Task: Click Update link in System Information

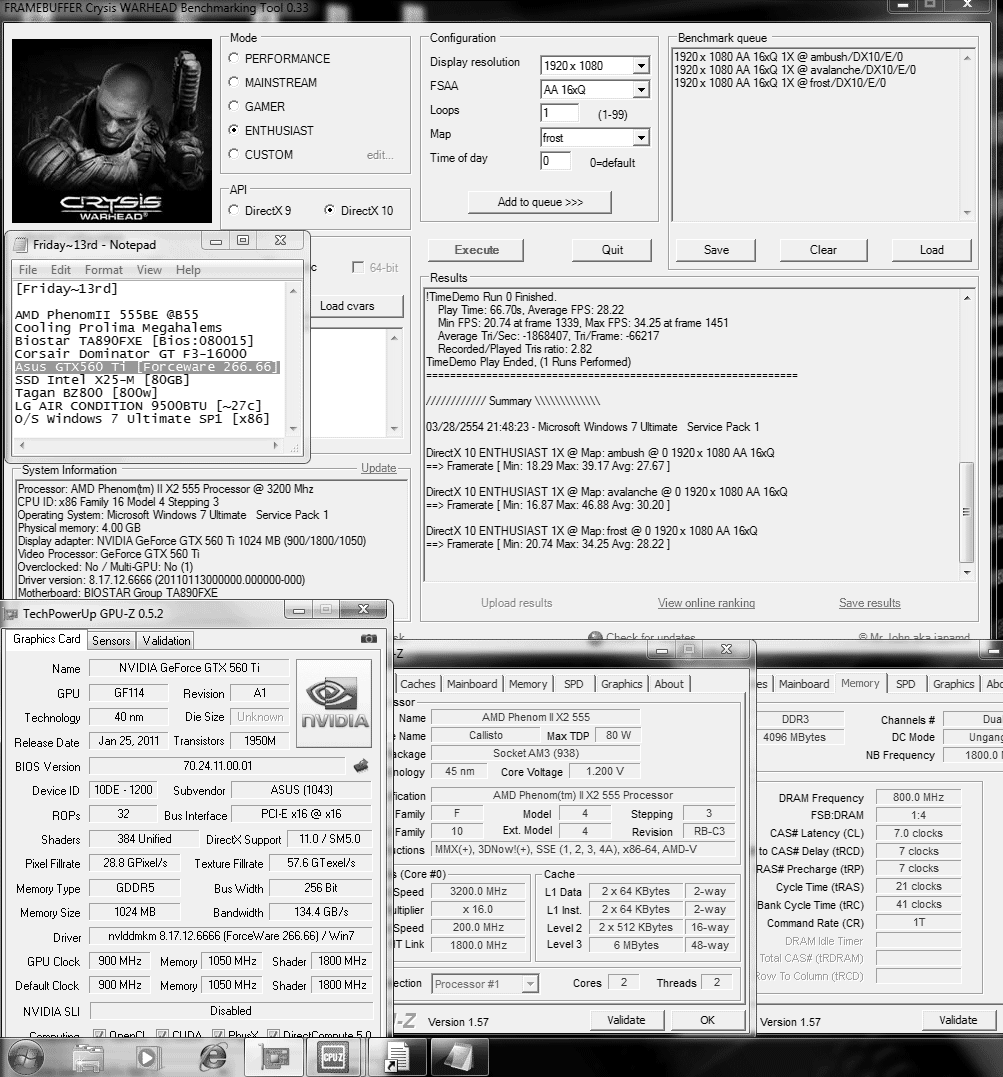Action: tap(379, 468)
